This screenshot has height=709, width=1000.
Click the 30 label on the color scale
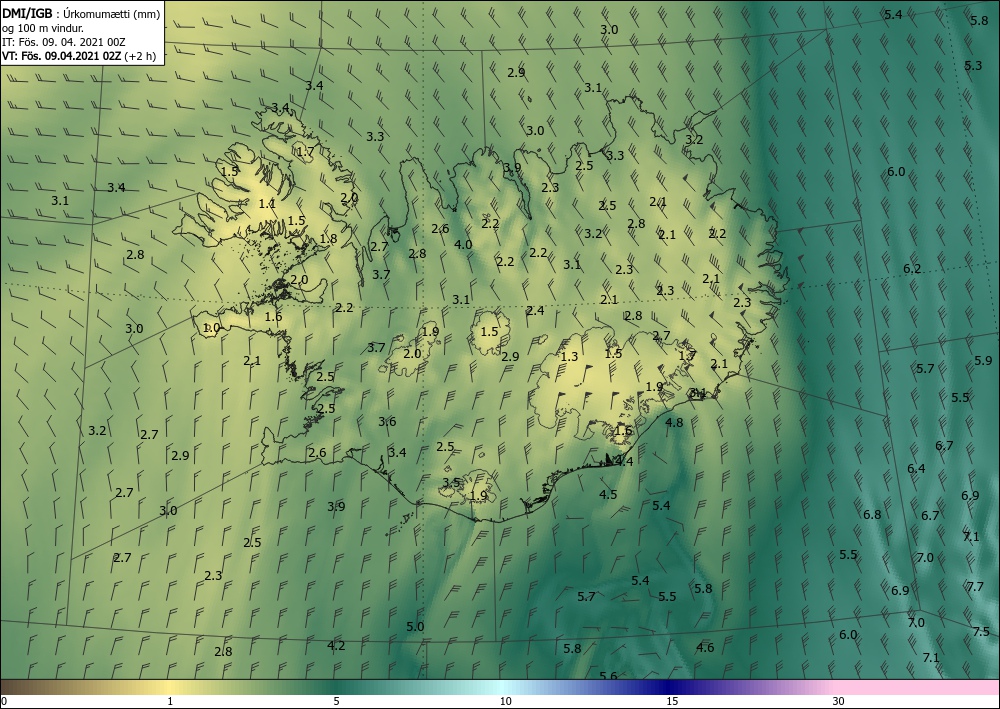[839, 701]
